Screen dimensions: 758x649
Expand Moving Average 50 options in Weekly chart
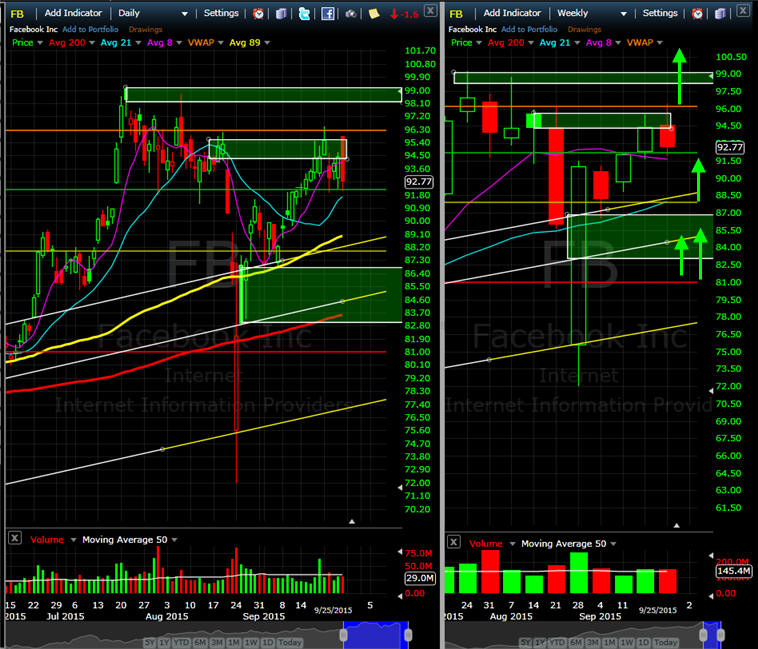(613, 544)
